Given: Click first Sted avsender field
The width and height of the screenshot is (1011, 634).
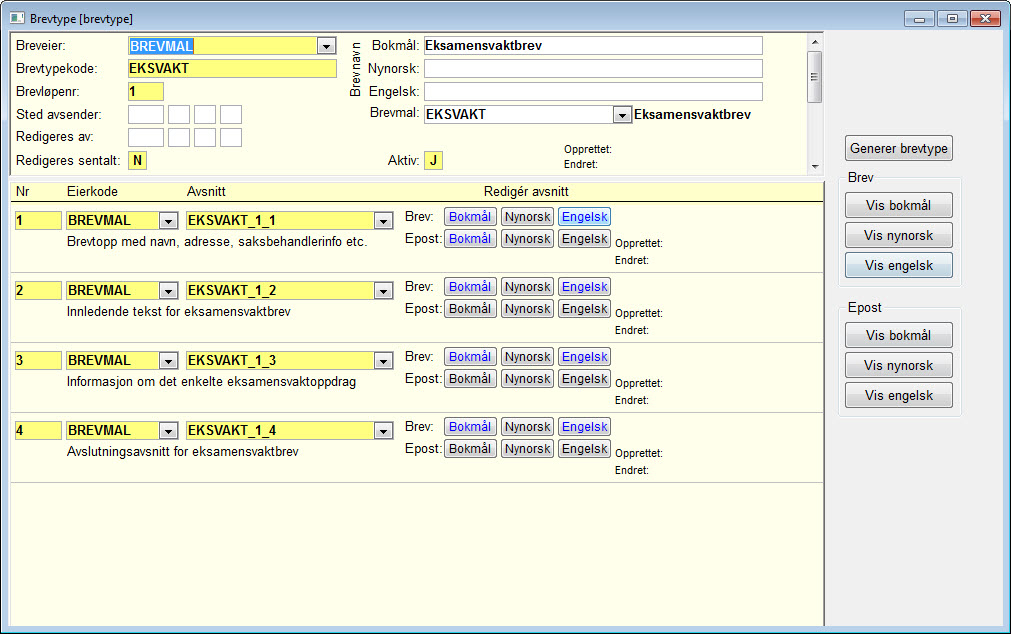Looking at the screenshot, I should (146, 115).
